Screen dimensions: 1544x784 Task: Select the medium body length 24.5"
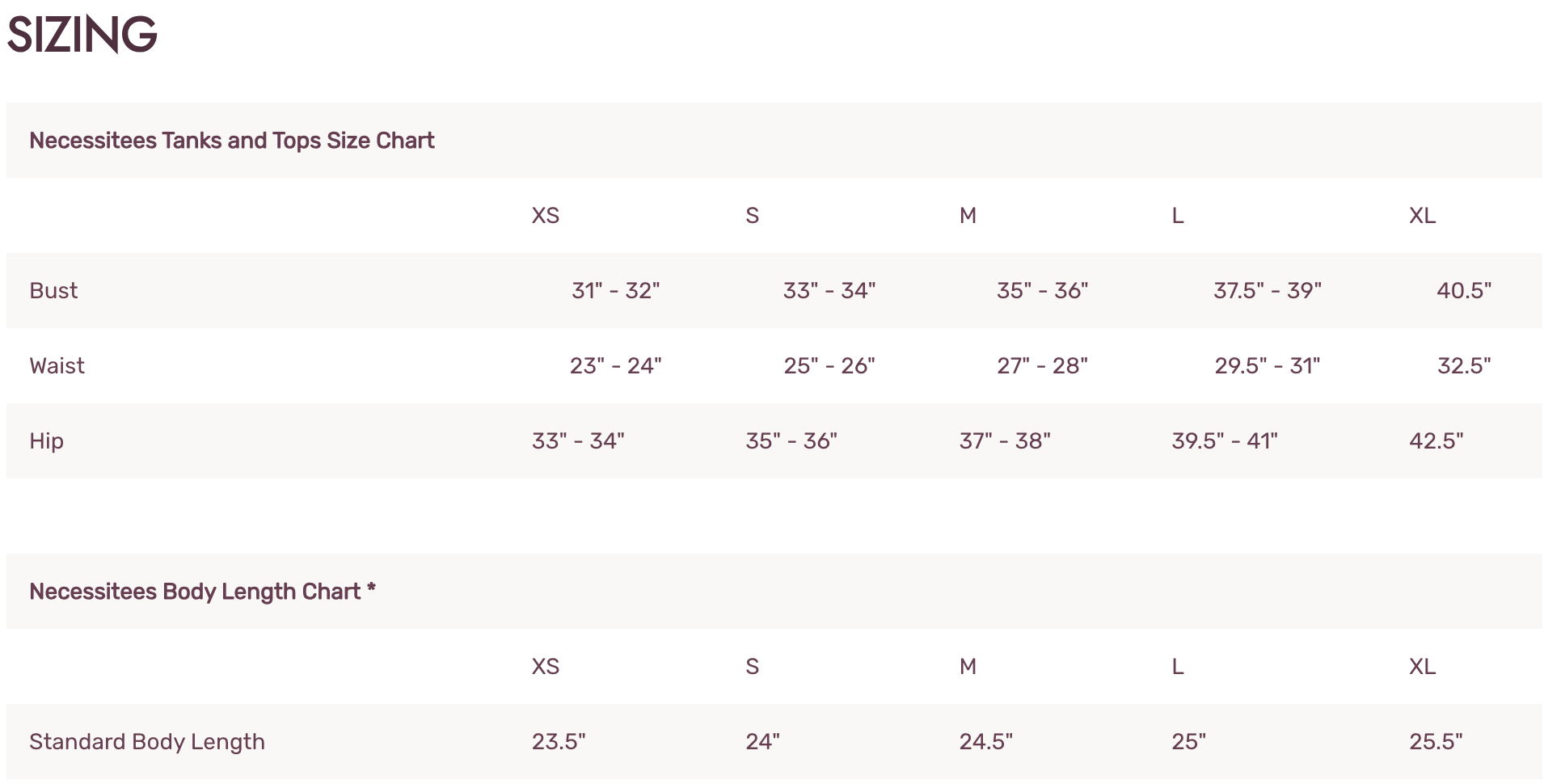click(986, 742)
